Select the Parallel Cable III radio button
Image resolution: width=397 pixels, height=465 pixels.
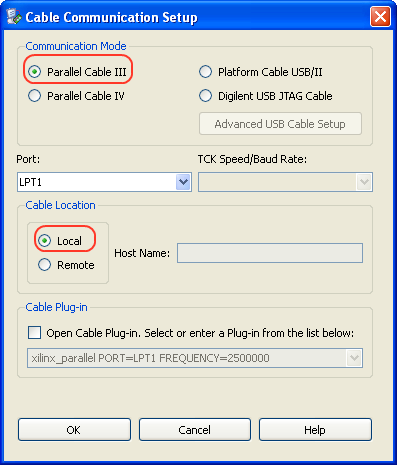pyautogui.click(x=34, y=72)
